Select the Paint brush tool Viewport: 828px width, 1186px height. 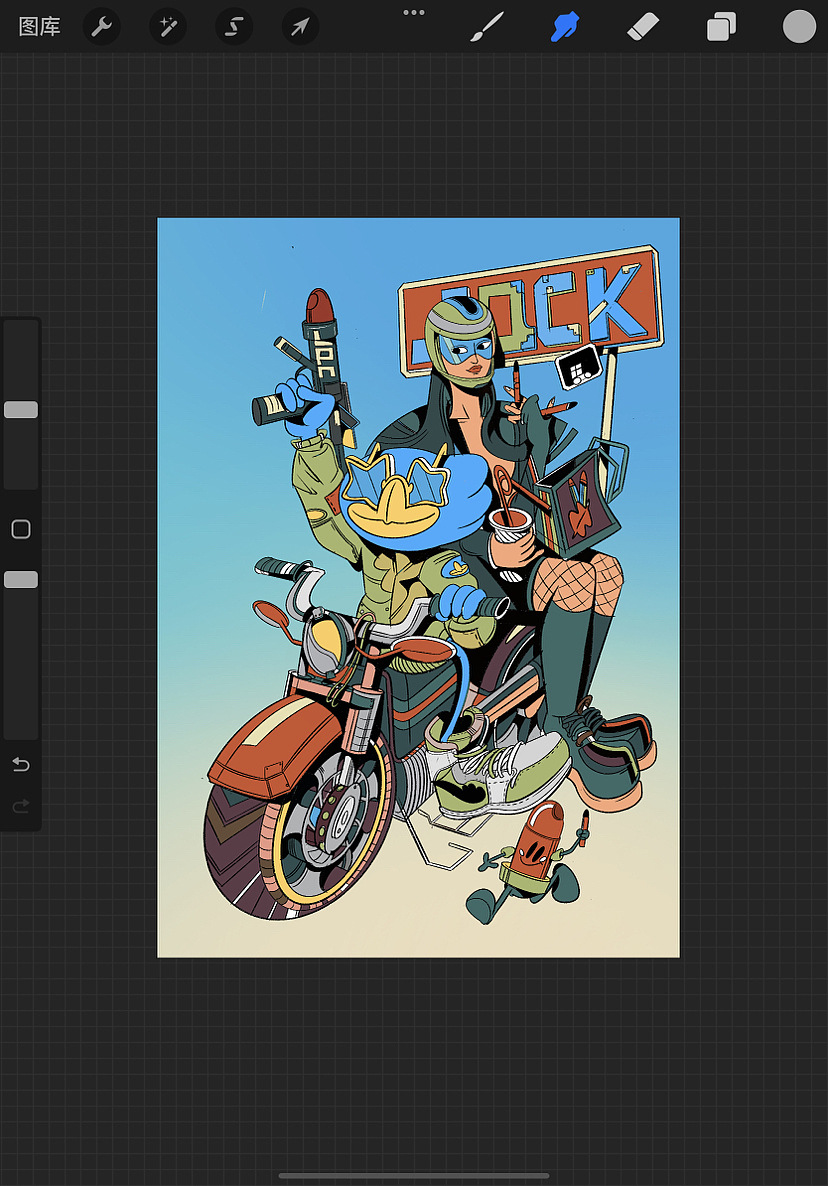(x=486, y=27)
